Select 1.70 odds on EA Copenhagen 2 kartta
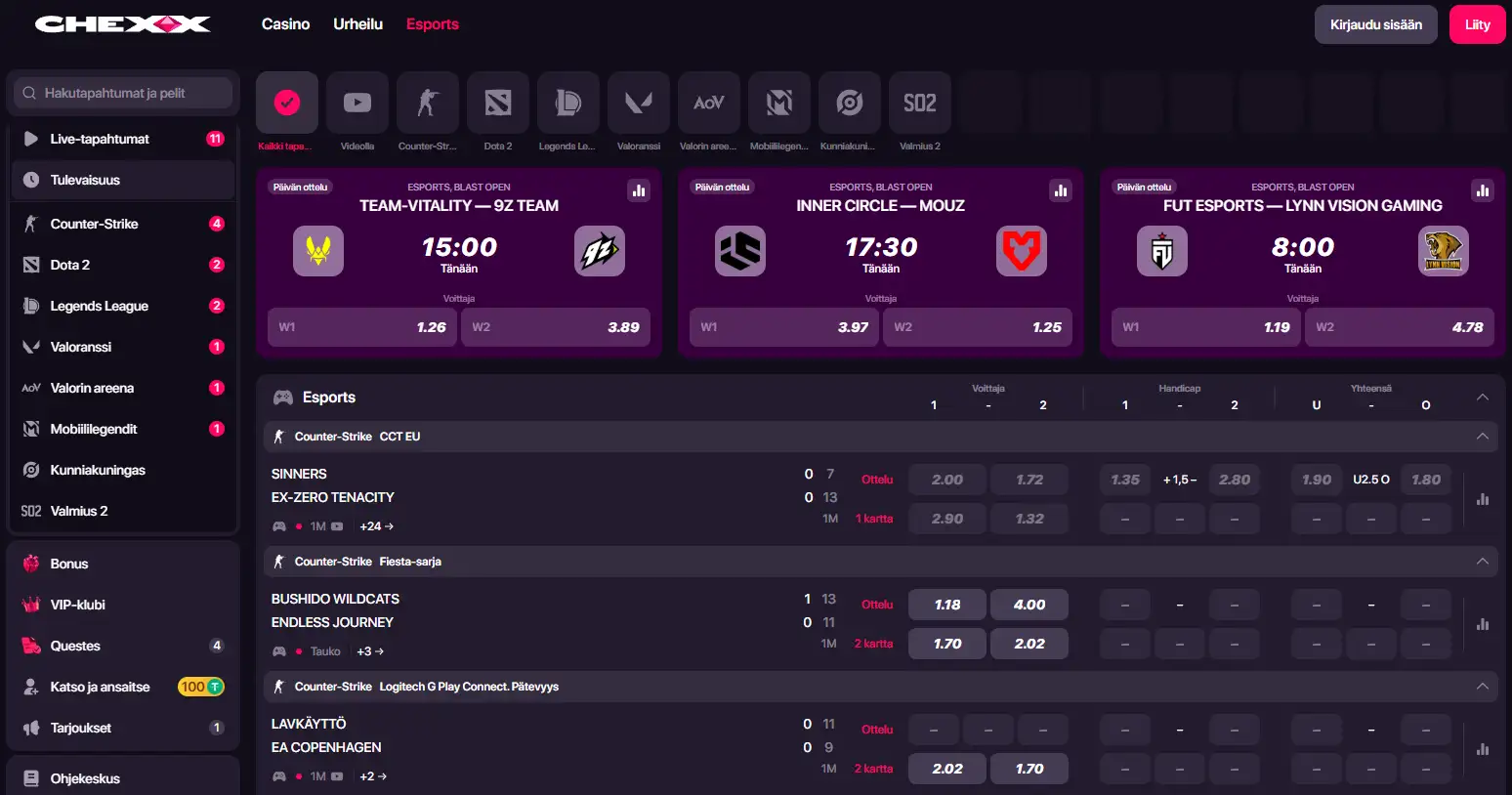Image resolution: width=1512 pixels, height=795 pixels. pyautogui.click(x=1029, y=769)
